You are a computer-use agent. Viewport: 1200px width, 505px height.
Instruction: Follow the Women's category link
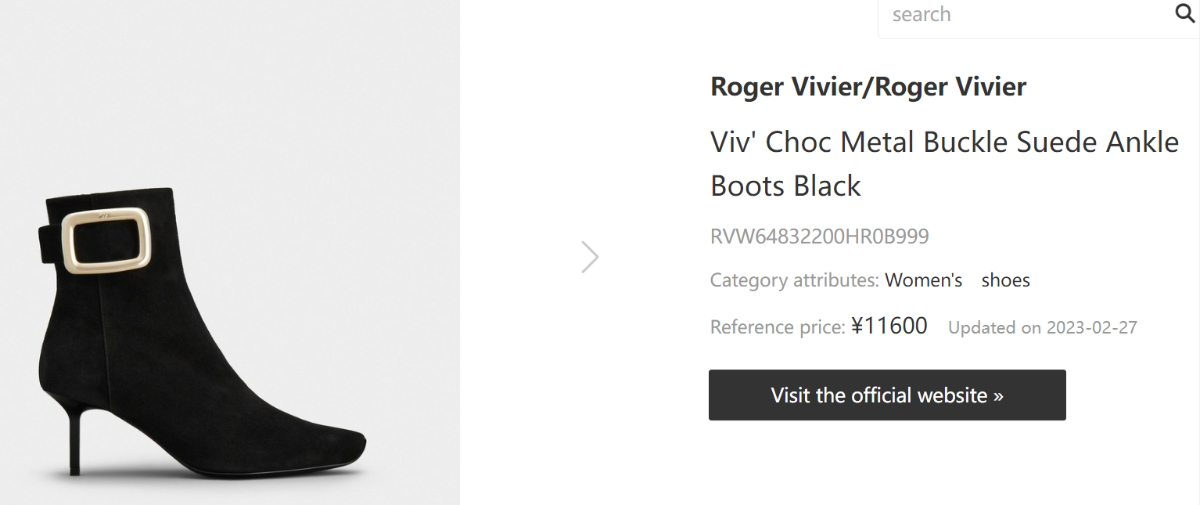click(923, 280)
